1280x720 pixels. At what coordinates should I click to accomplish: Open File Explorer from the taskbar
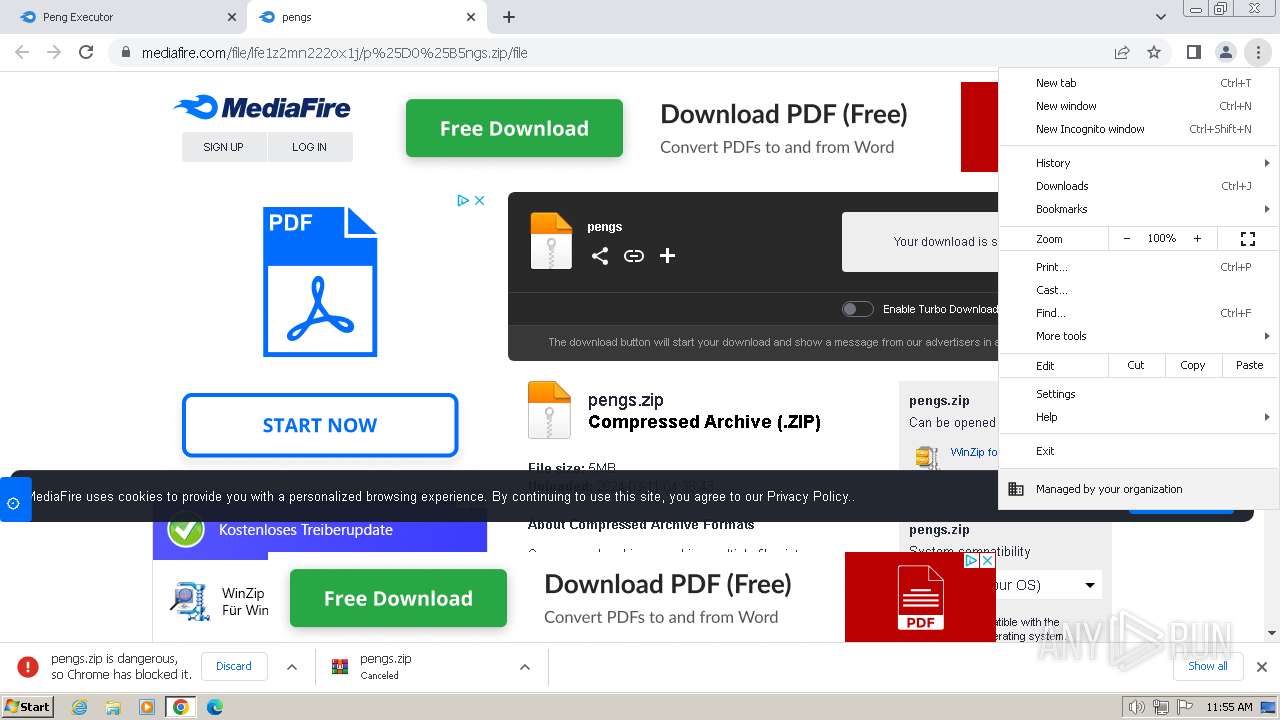pos(113,707)
